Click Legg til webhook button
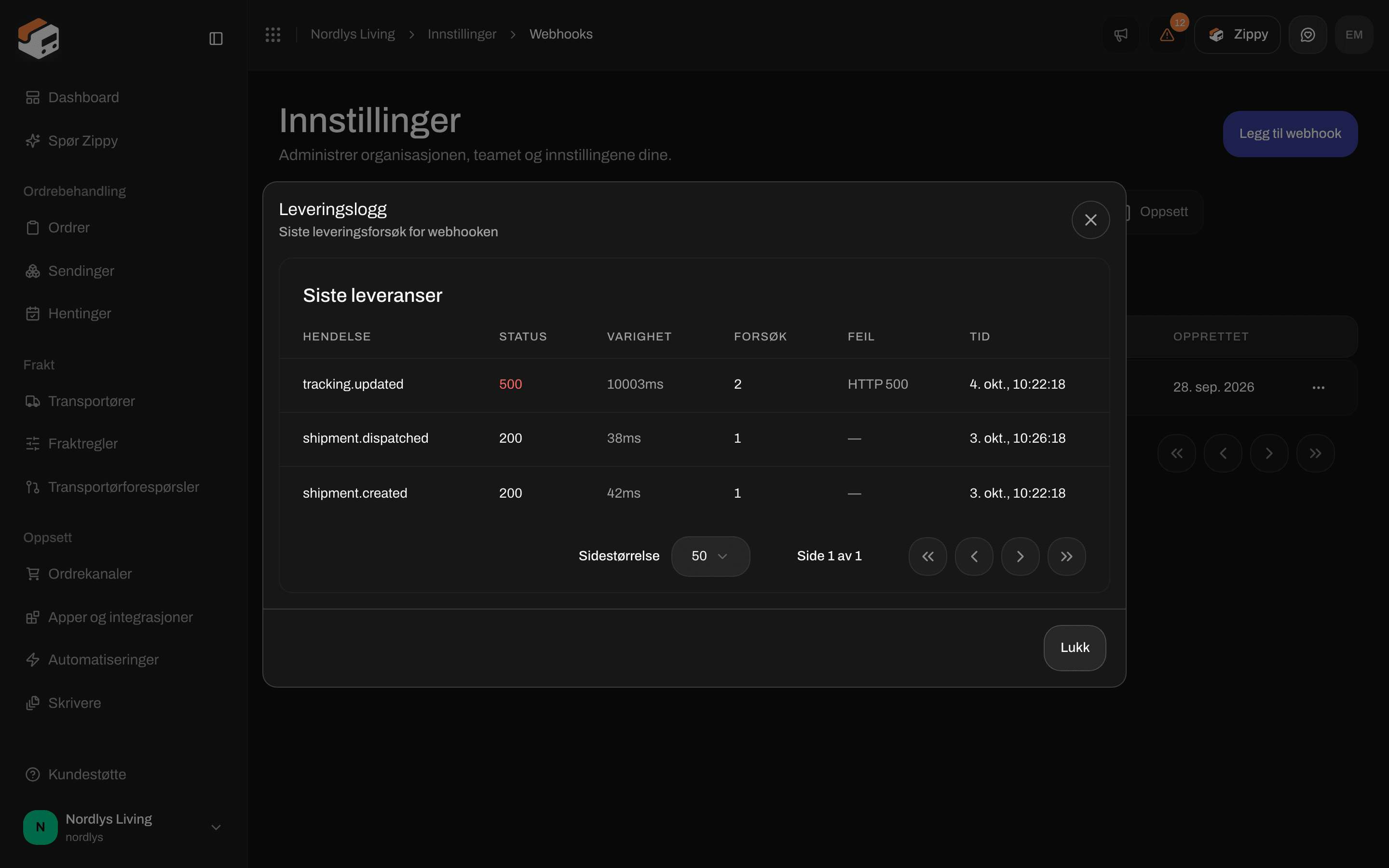1389x868 pixels. point(1290,134)
